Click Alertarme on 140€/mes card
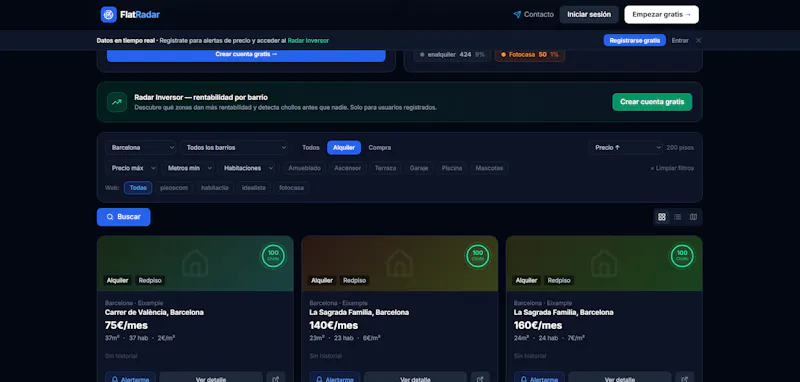 tap(335, 379)
